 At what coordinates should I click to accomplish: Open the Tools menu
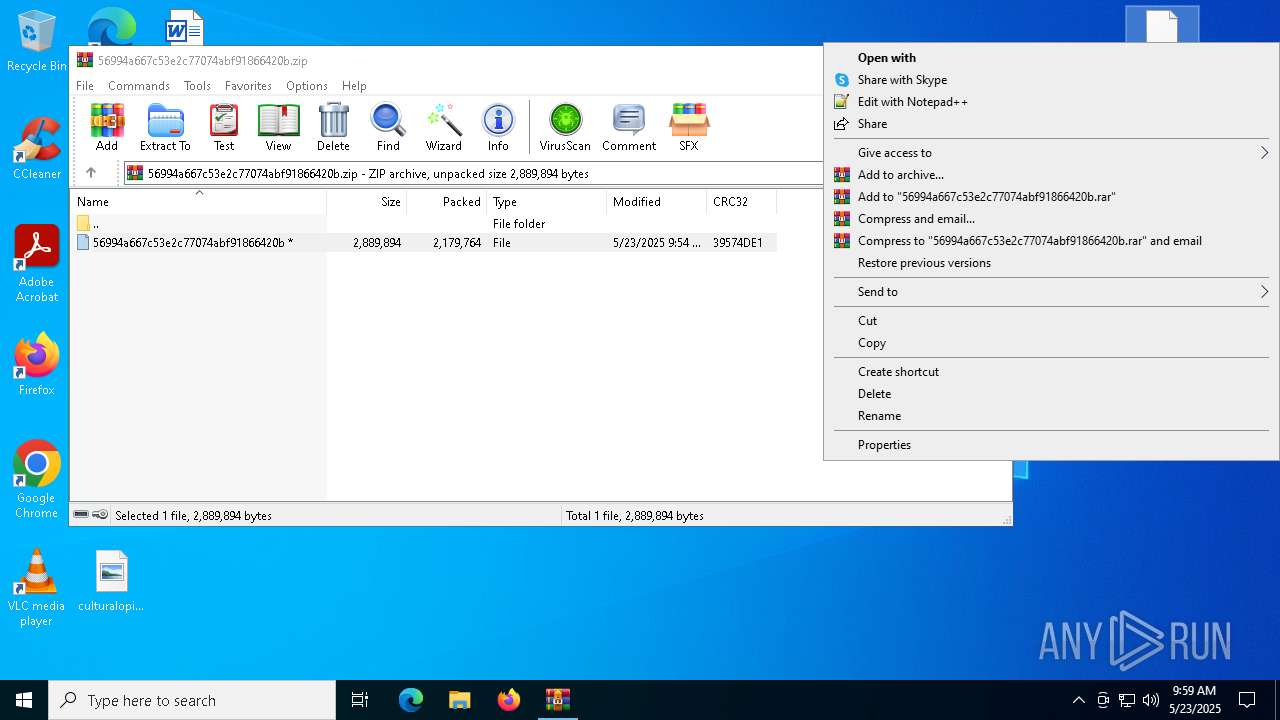pyautogui.click(x=197, y=86)
